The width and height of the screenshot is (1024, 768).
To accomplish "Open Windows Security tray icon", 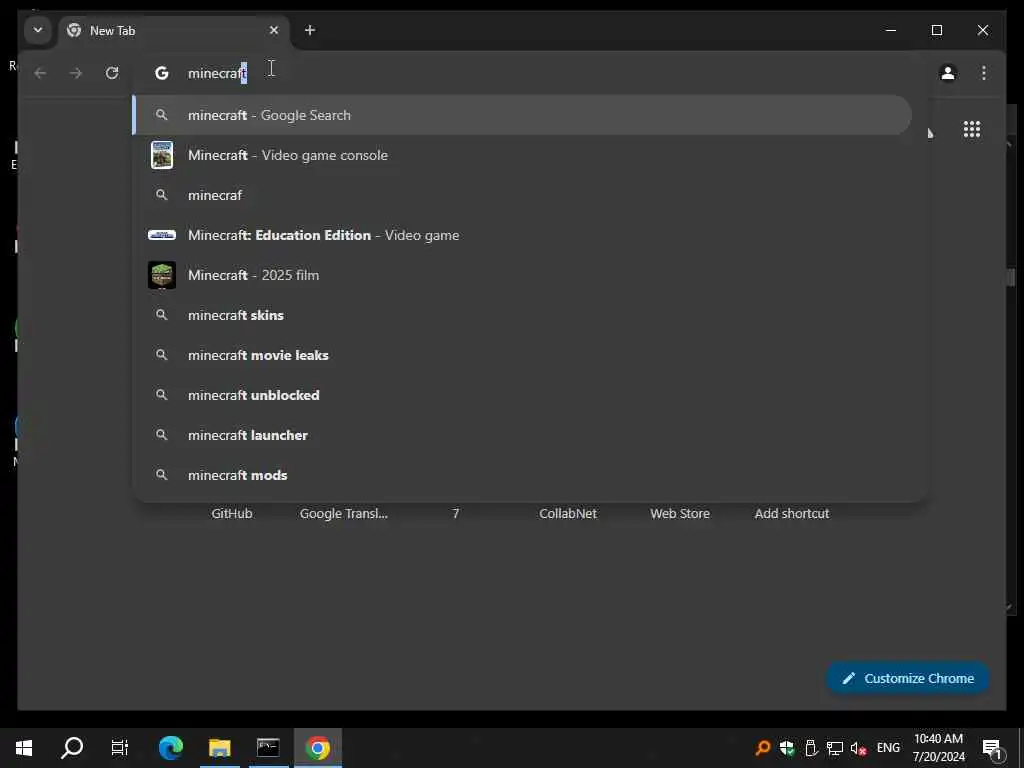I will [787, 748].
